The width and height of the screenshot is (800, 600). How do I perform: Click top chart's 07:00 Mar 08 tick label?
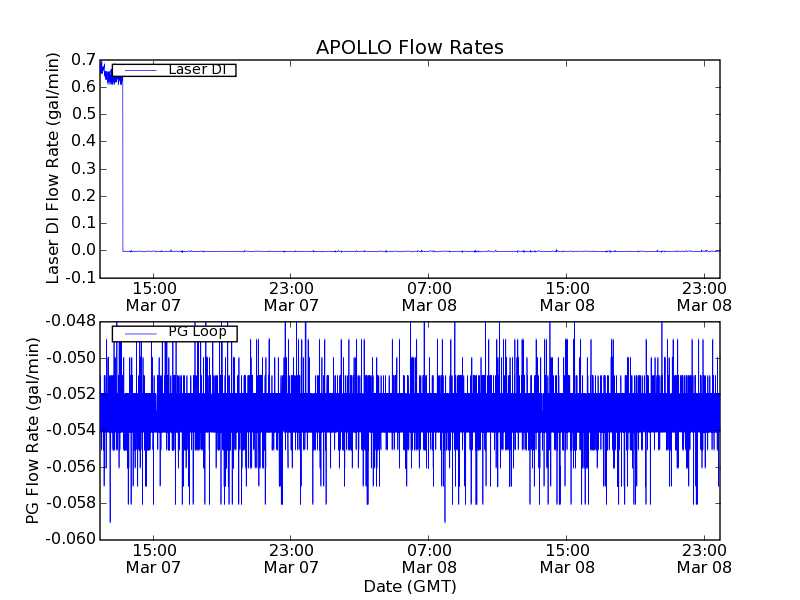(429, 297)
